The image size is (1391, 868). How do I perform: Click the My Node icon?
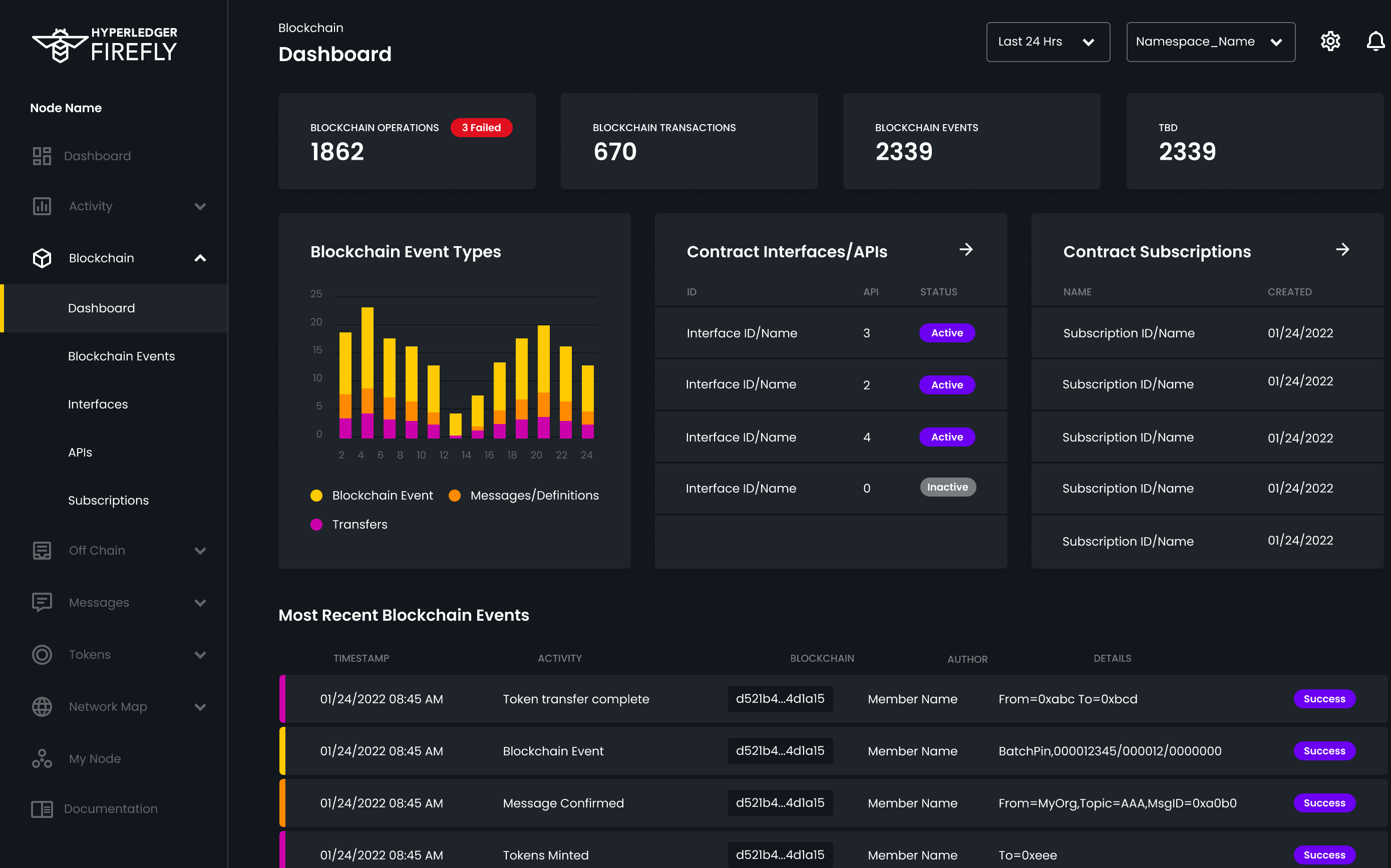point(42,758)
